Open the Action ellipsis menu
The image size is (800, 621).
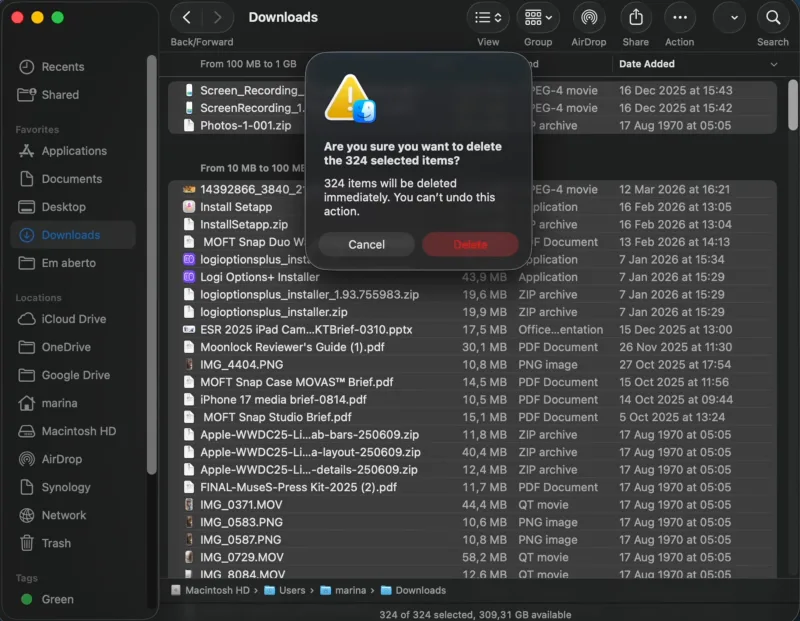pyautogui.click(x=679, y=18)
